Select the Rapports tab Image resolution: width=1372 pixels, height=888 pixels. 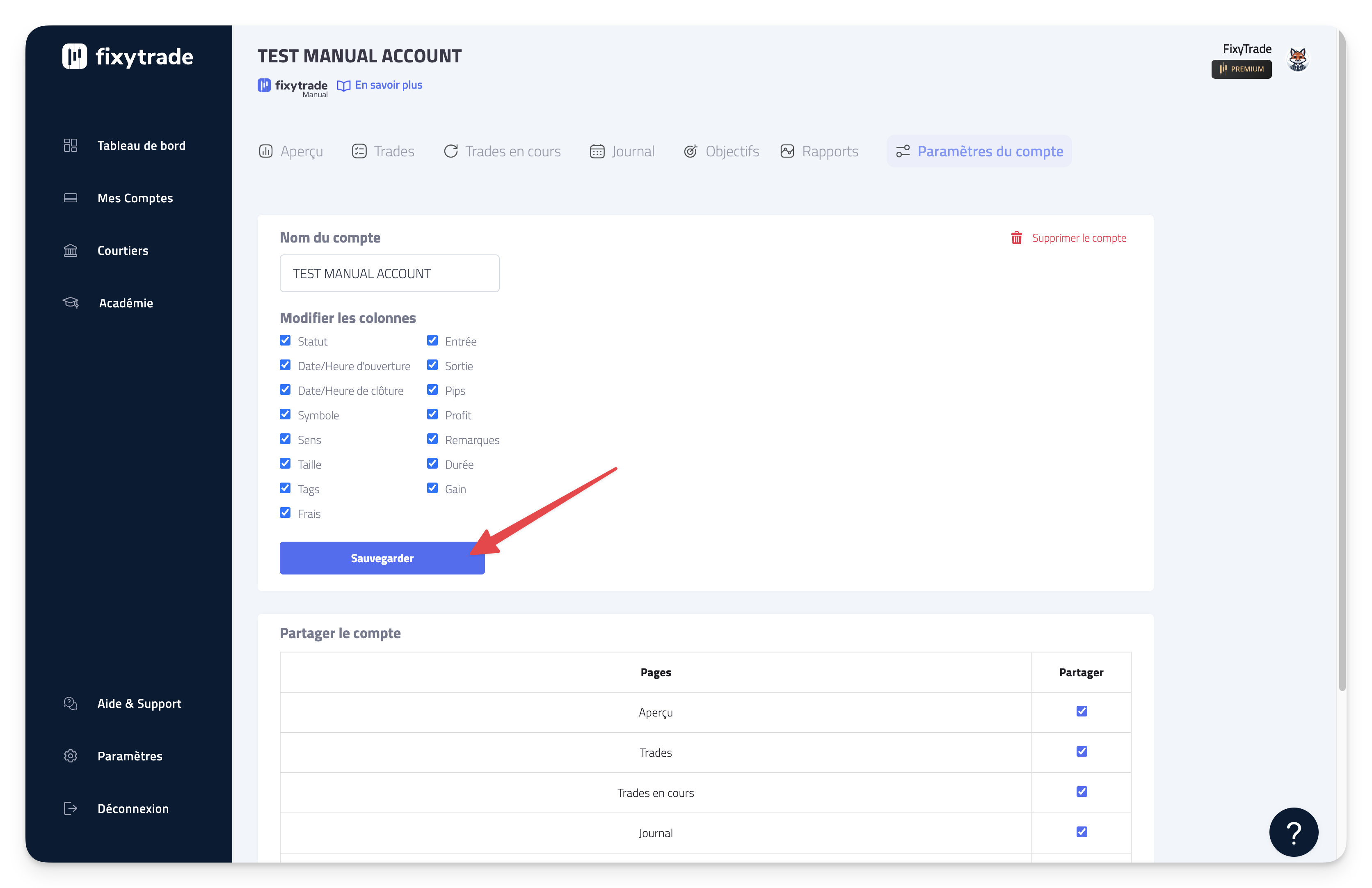(x=819, y=152)
